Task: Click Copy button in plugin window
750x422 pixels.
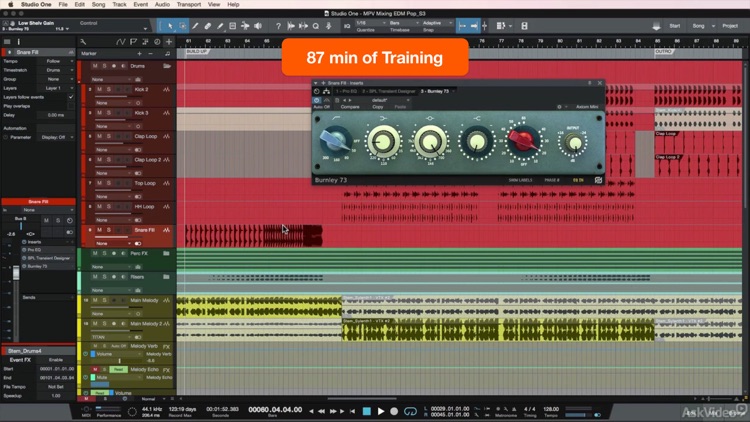Action: [x=378, y=107]
